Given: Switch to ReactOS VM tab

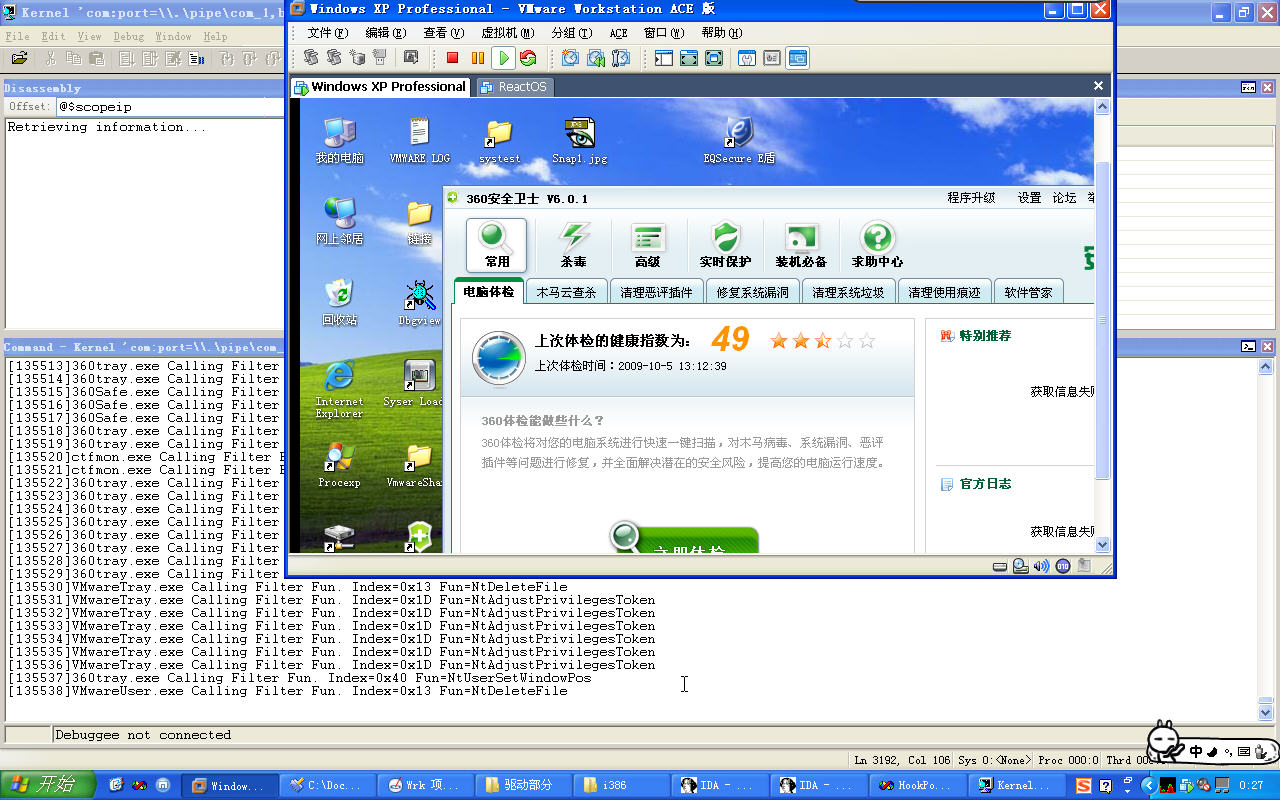Looking at the screenshot, I should 514,87.
